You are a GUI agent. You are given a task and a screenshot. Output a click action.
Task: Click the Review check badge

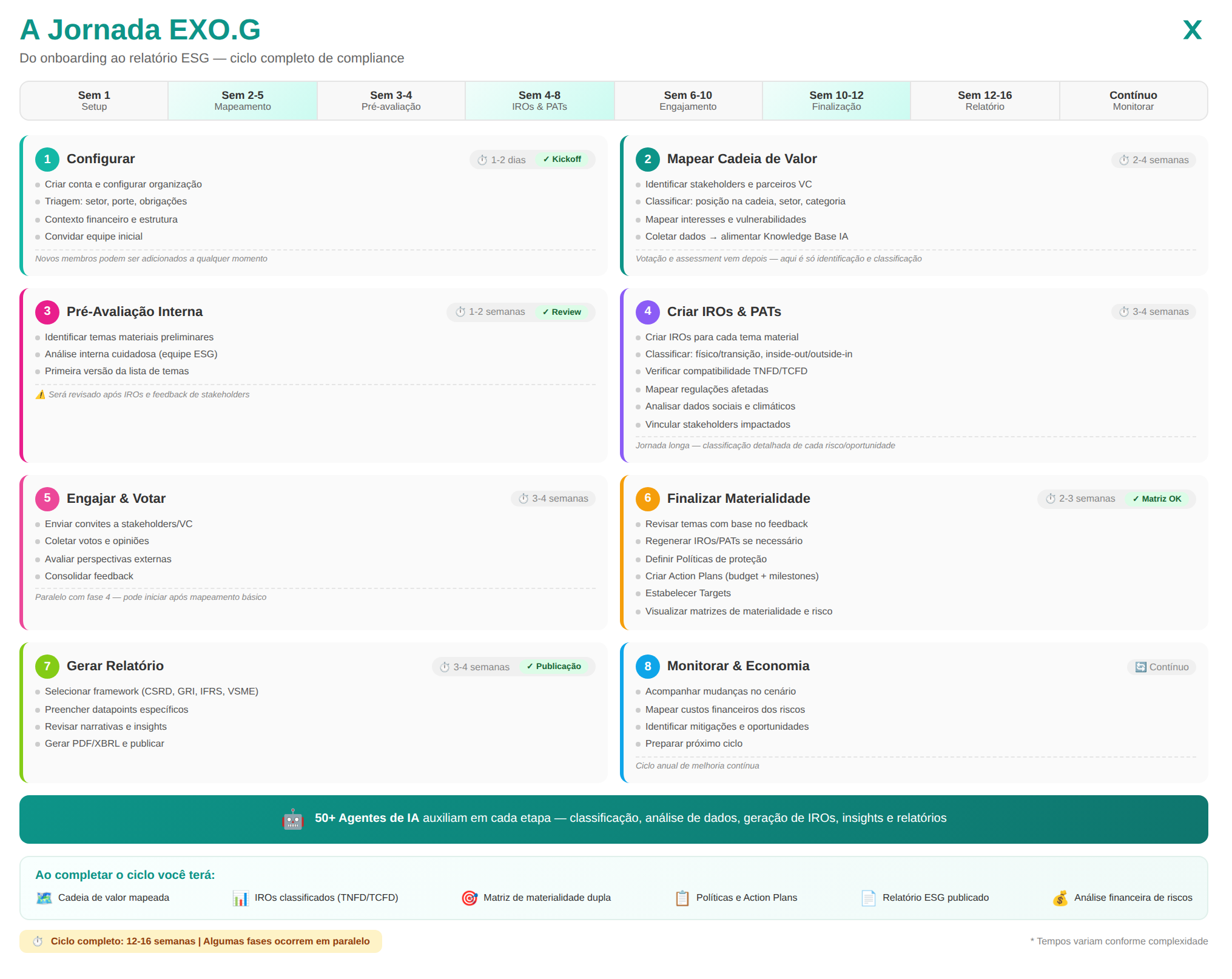(562, 312)
